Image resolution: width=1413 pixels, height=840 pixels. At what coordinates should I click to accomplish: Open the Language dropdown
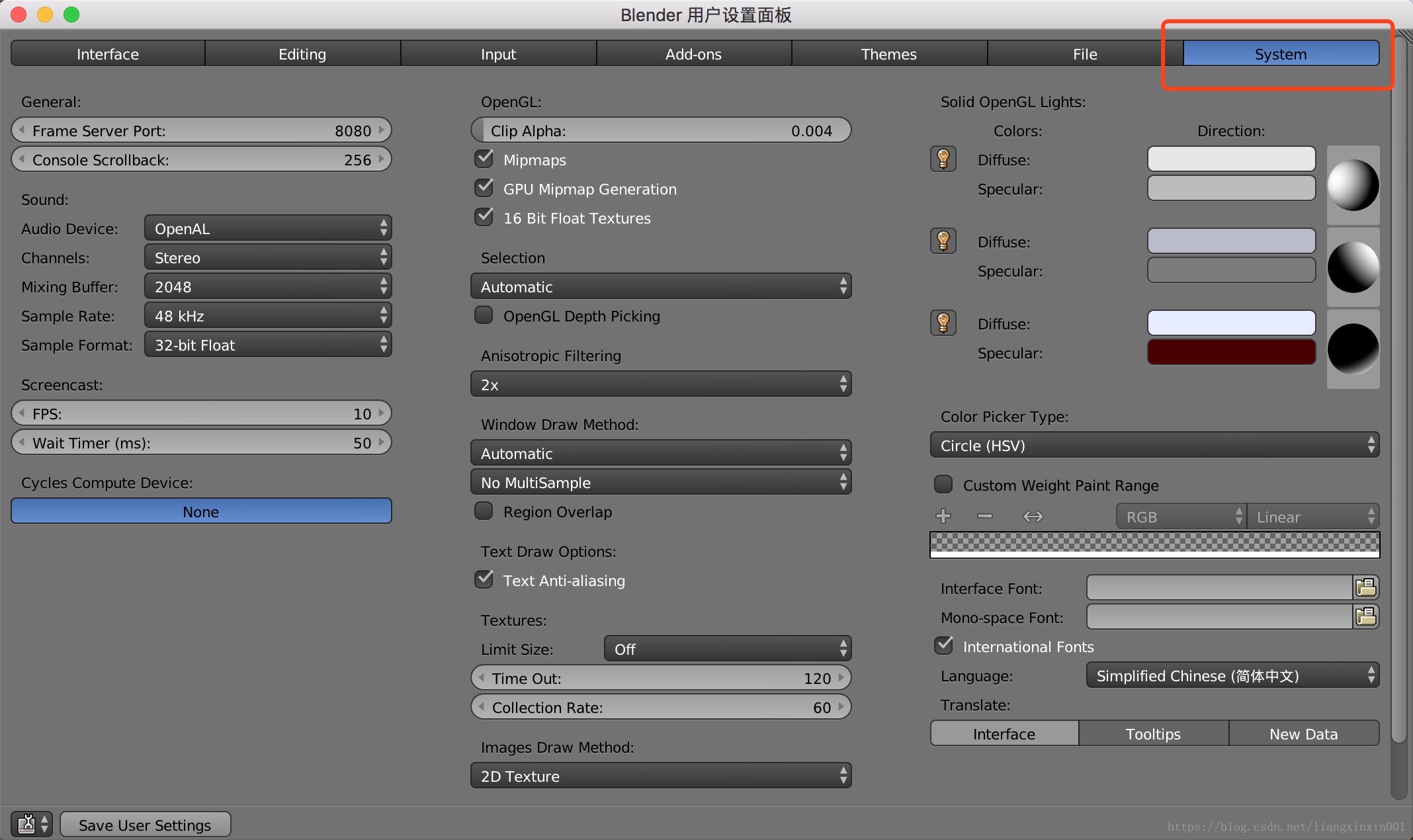pos(1232,675)
